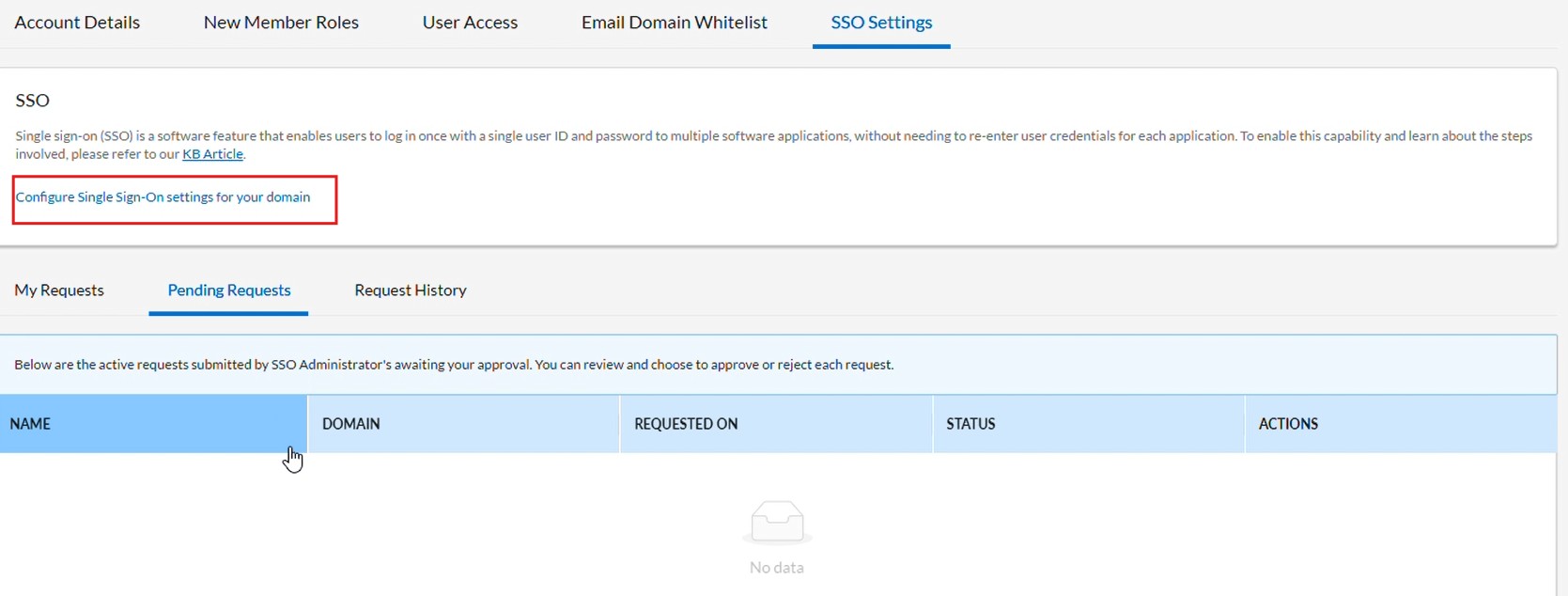Click the DOMAIN column header
Viewport: 1568px width, 596px height.
(x=350, y=424)
